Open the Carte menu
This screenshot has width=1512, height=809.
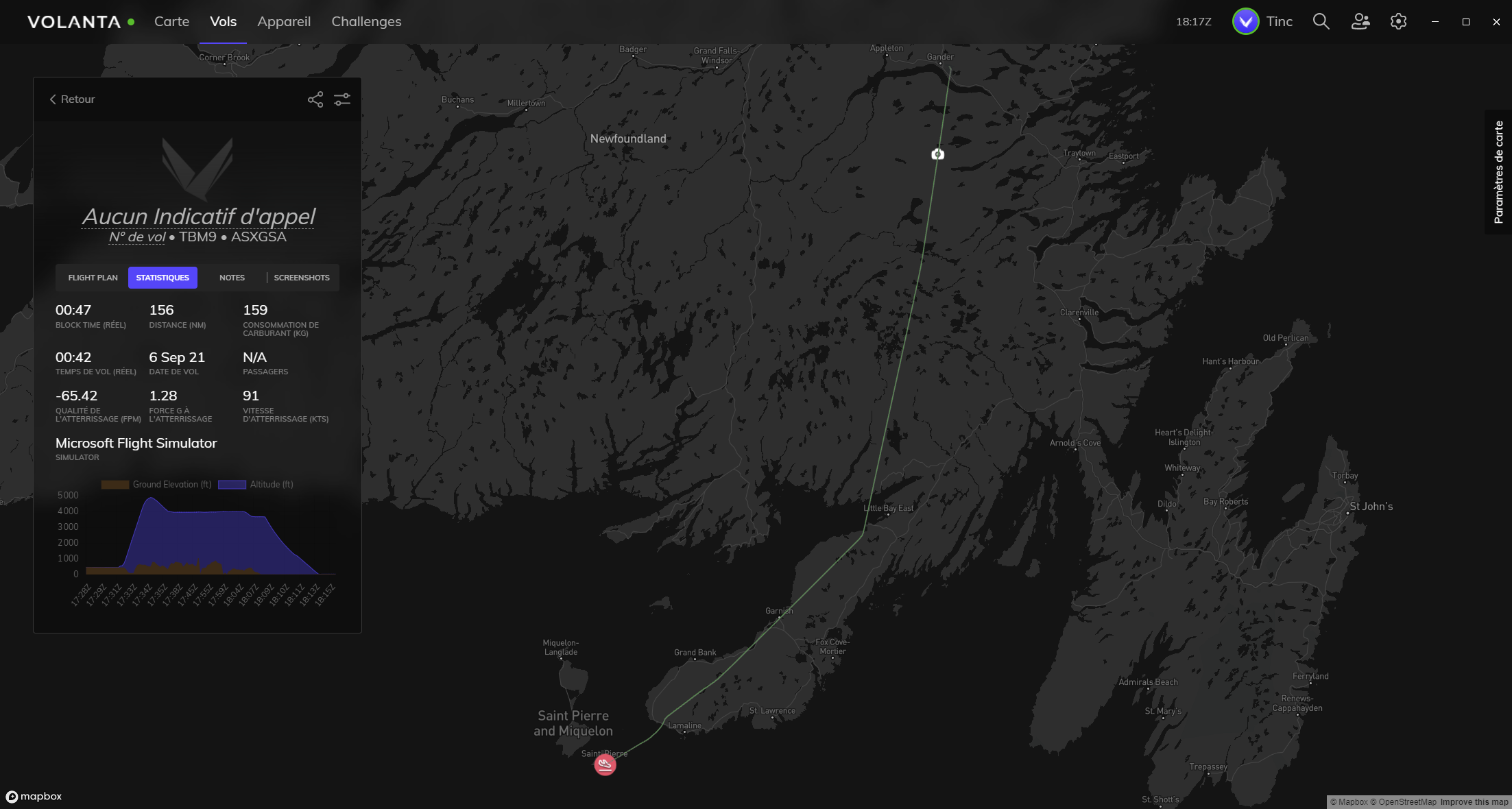(171, 21)
